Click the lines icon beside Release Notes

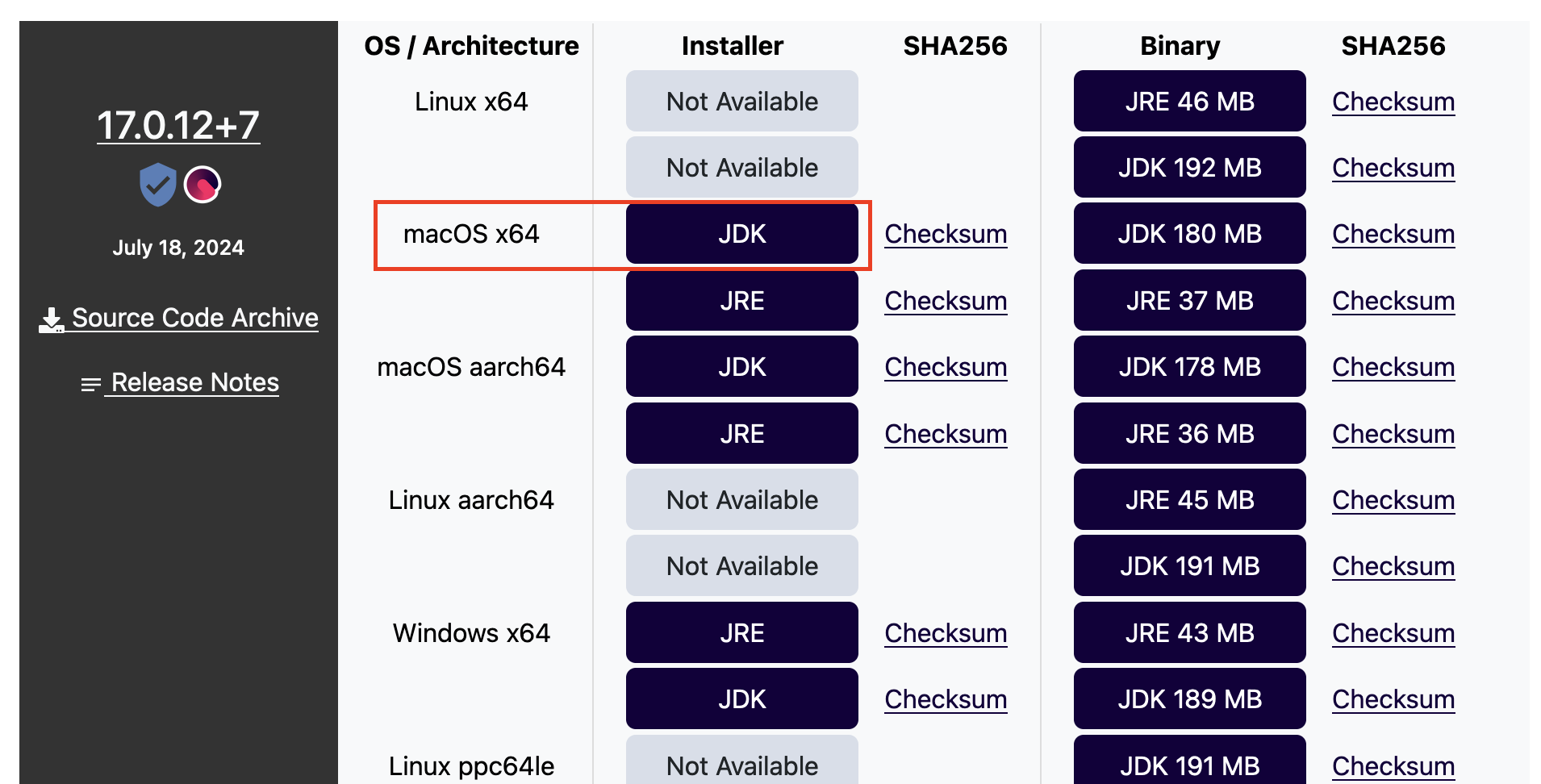[x=89, y=383]
